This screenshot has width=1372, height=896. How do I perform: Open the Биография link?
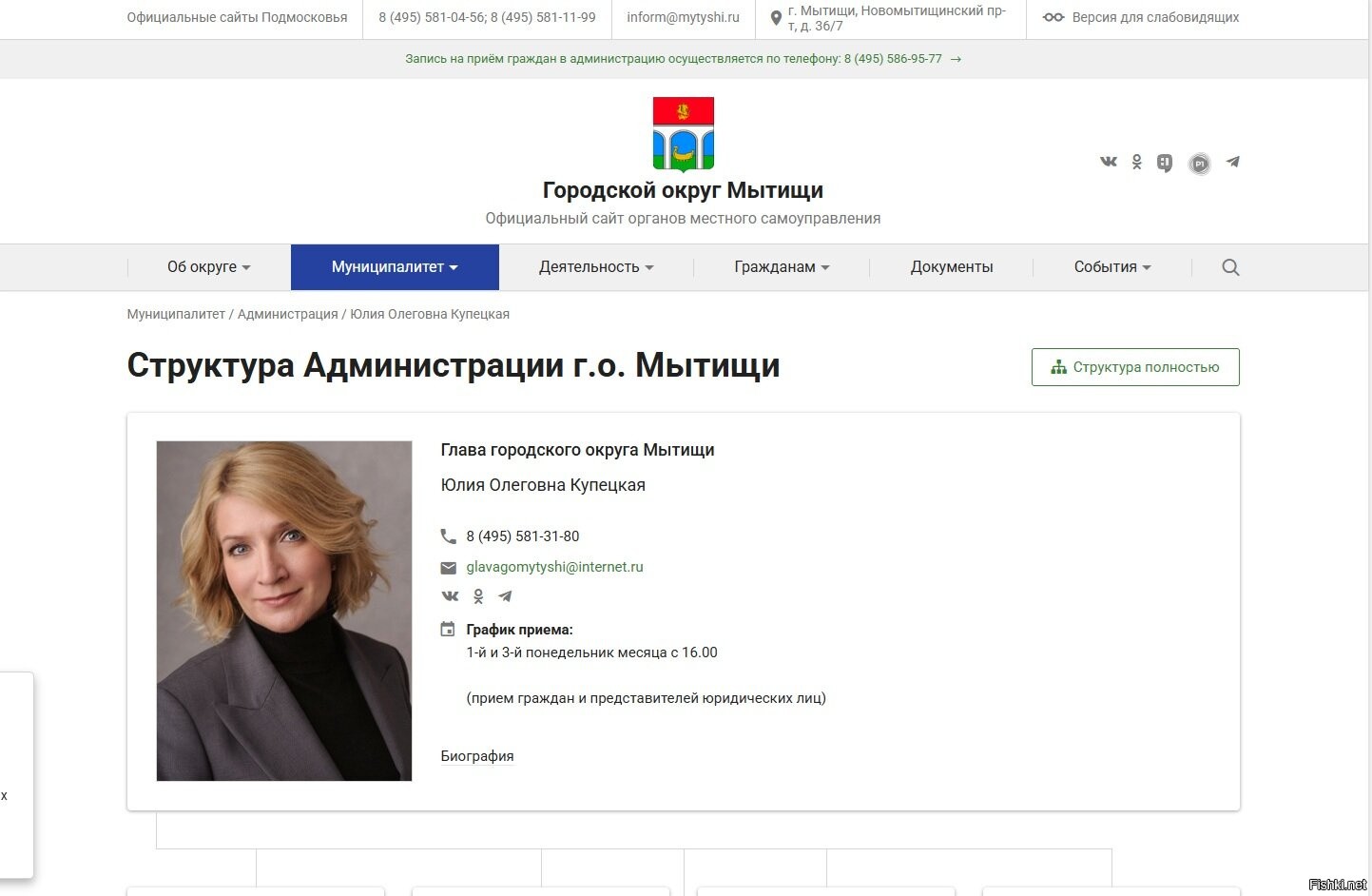[477, 756]
